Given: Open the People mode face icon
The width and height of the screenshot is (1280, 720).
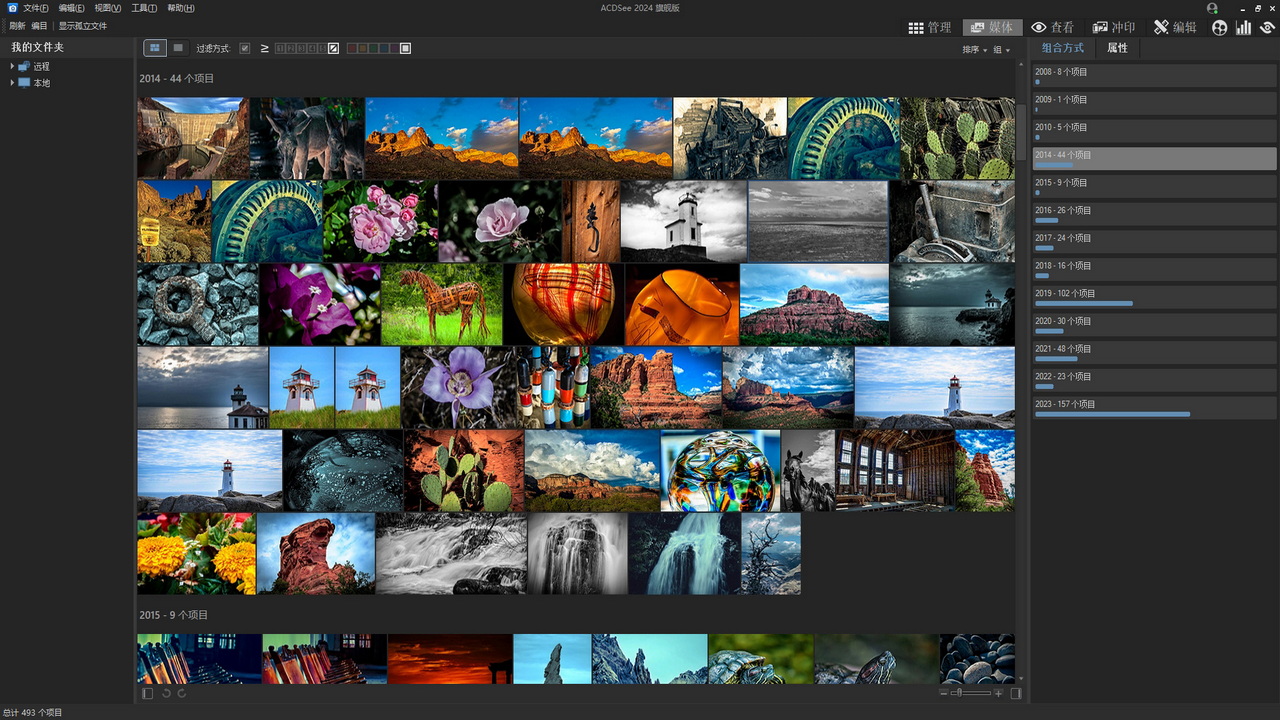Looking at the screenshot, I should 1219,27.
